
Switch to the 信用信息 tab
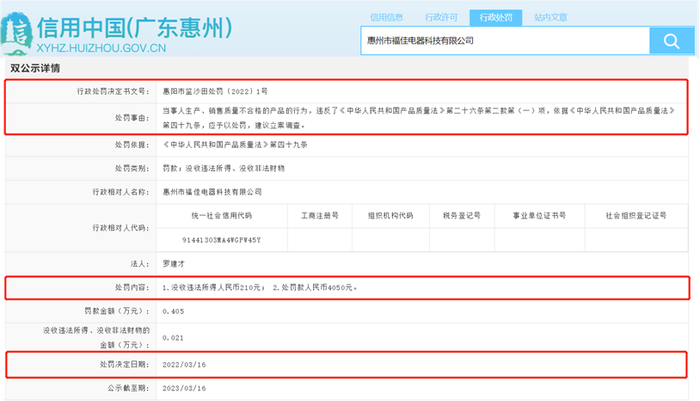click(x=387, y=17)
